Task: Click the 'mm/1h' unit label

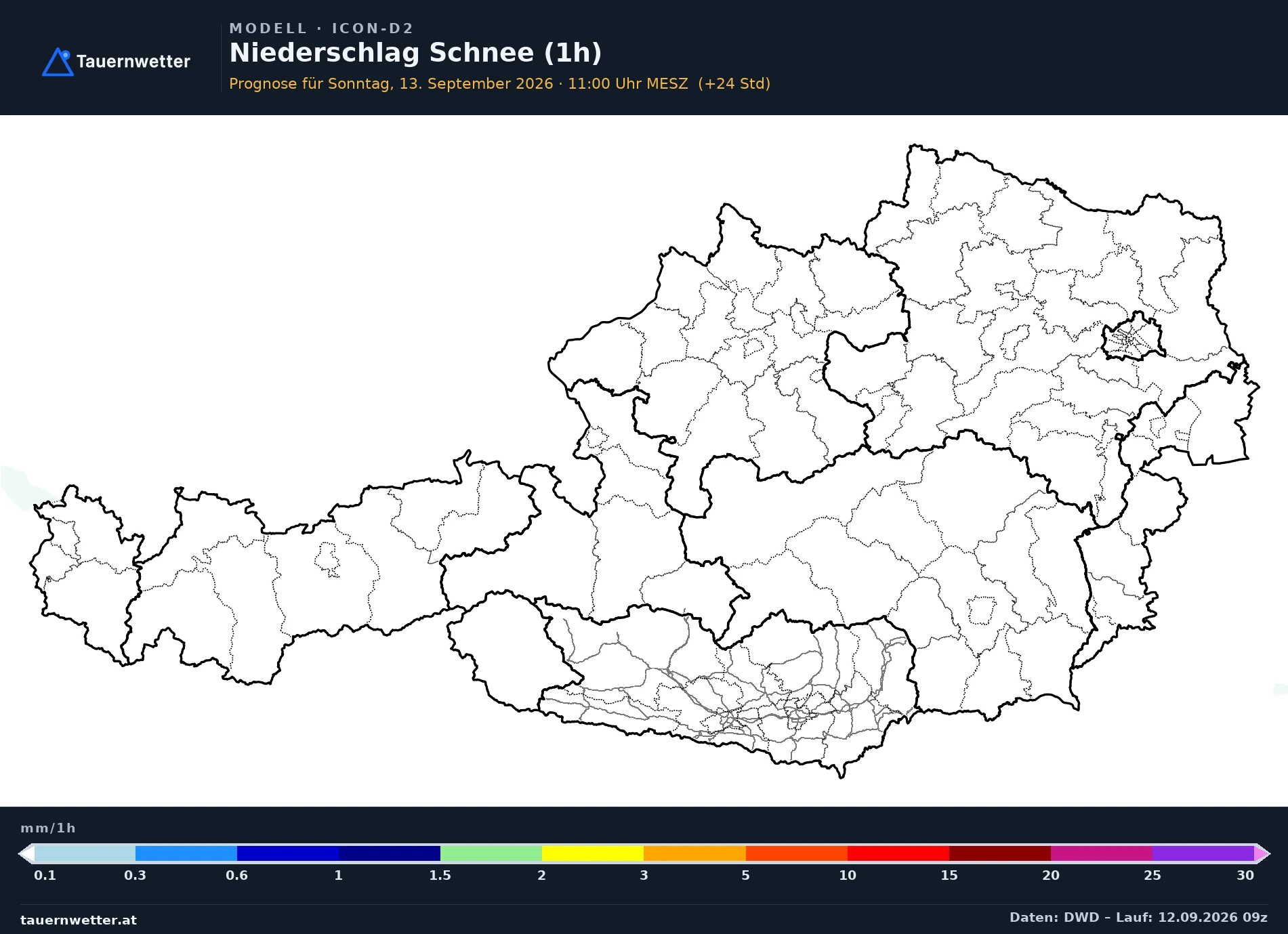Action: 47,828
